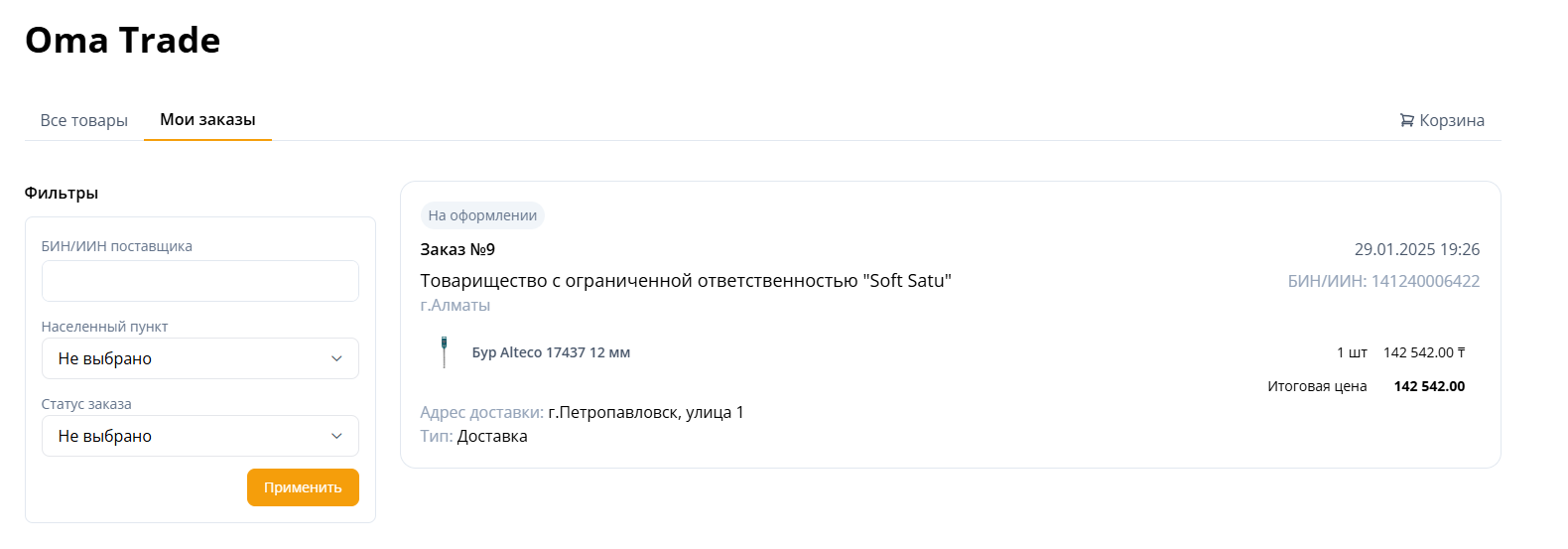This screenshot has width=1568, height=549.
Task: Select the Мои заказы tab
Action: 207,120
